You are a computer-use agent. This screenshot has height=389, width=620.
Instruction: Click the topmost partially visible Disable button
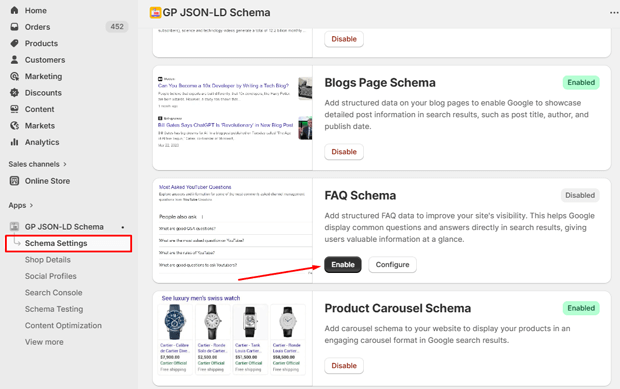344,39
